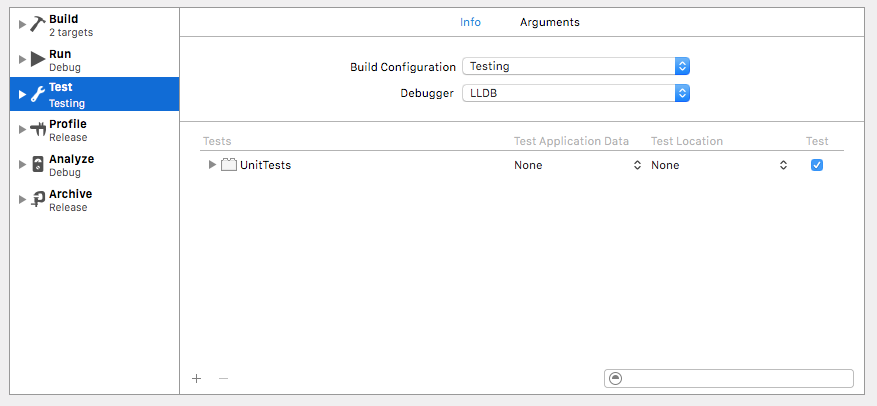This screenshot has width=877, height=406.
Task: Click the UnitTests bundle icon
Action: (x=228, y=165)
